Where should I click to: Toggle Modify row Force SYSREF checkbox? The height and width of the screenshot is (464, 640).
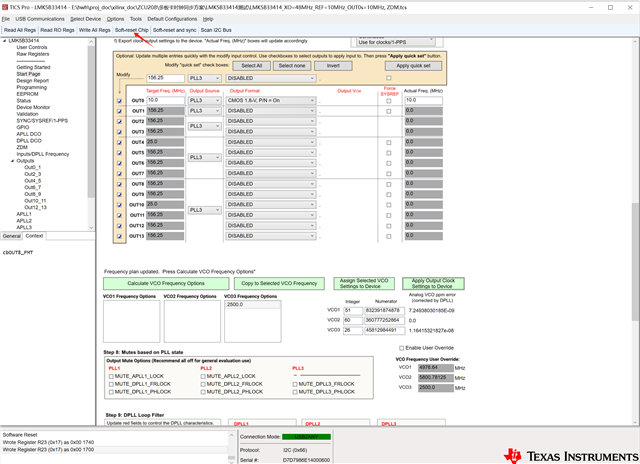coord(389,78)
